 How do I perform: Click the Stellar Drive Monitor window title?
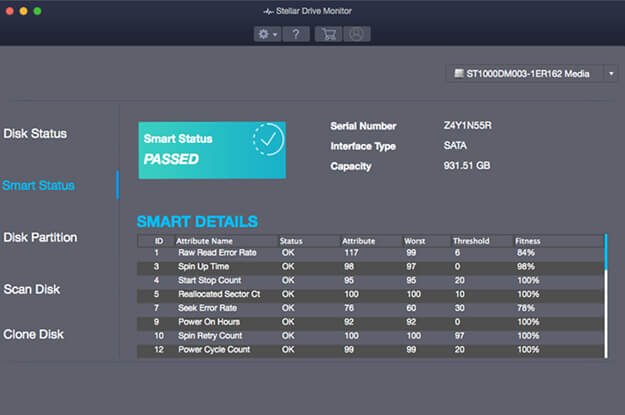click(x=314, y=11)
